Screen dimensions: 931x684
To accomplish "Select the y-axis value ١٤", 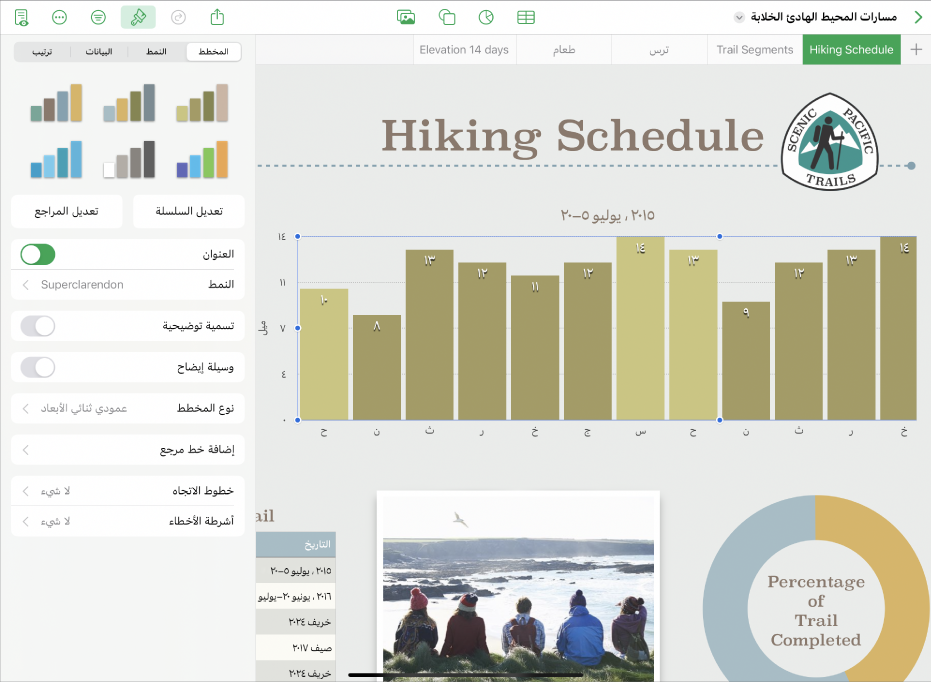I will pos(281,237).
